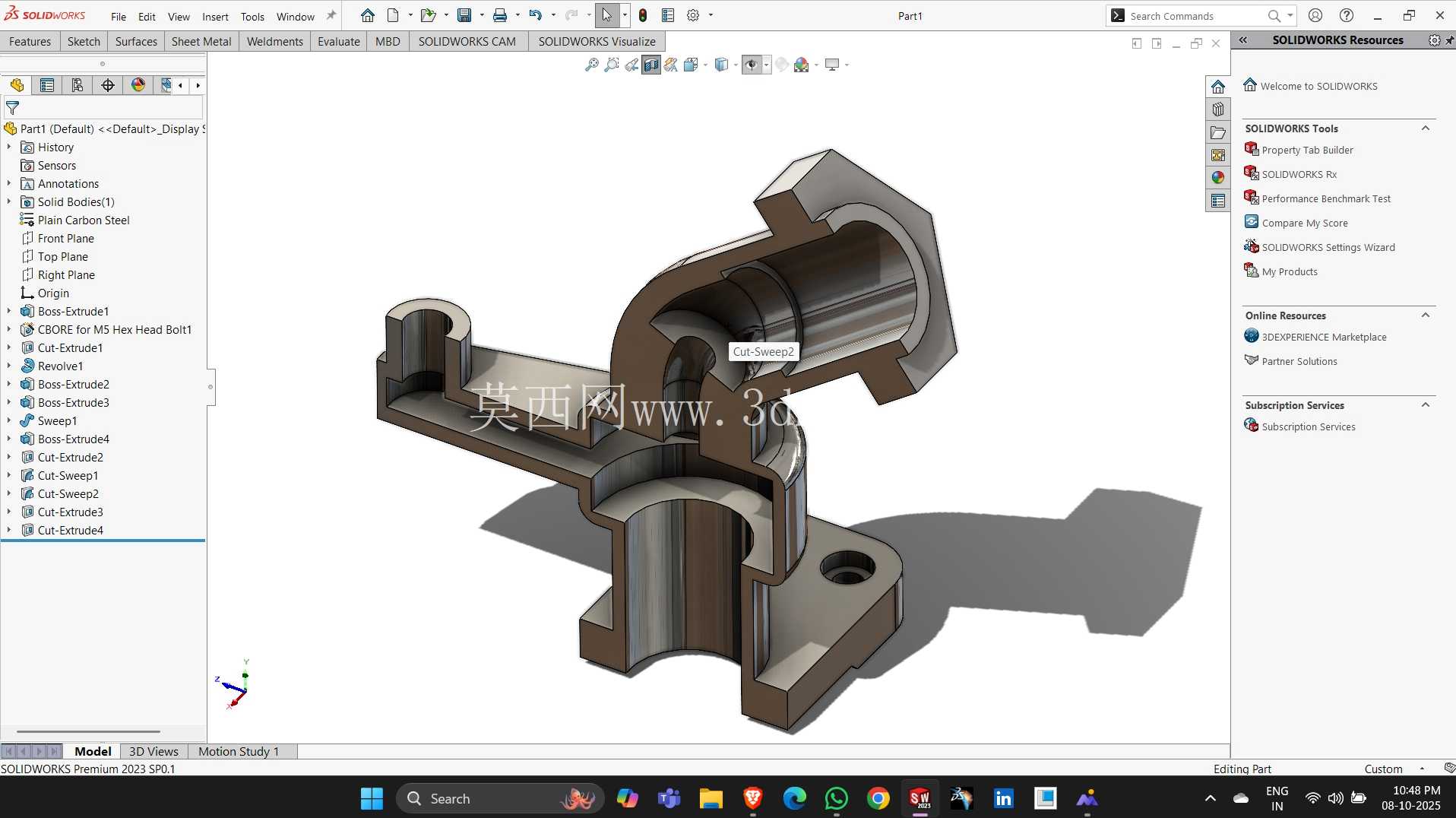Open the Insert menu
The height and width of the screenshot is (818, 1456).
[x=215, y=16]
